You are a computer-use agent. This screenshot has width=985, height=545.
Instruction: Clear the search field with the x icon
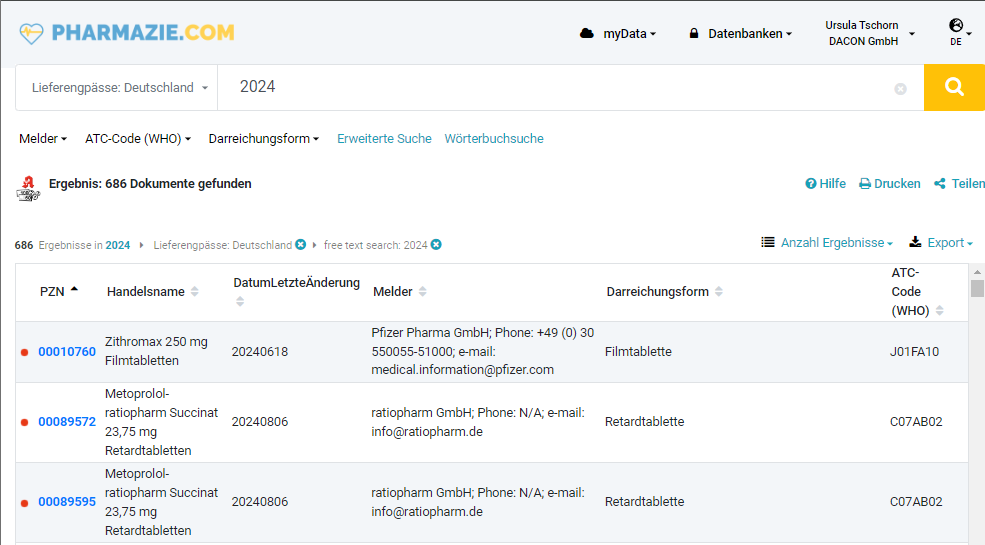tap(900, 89)
